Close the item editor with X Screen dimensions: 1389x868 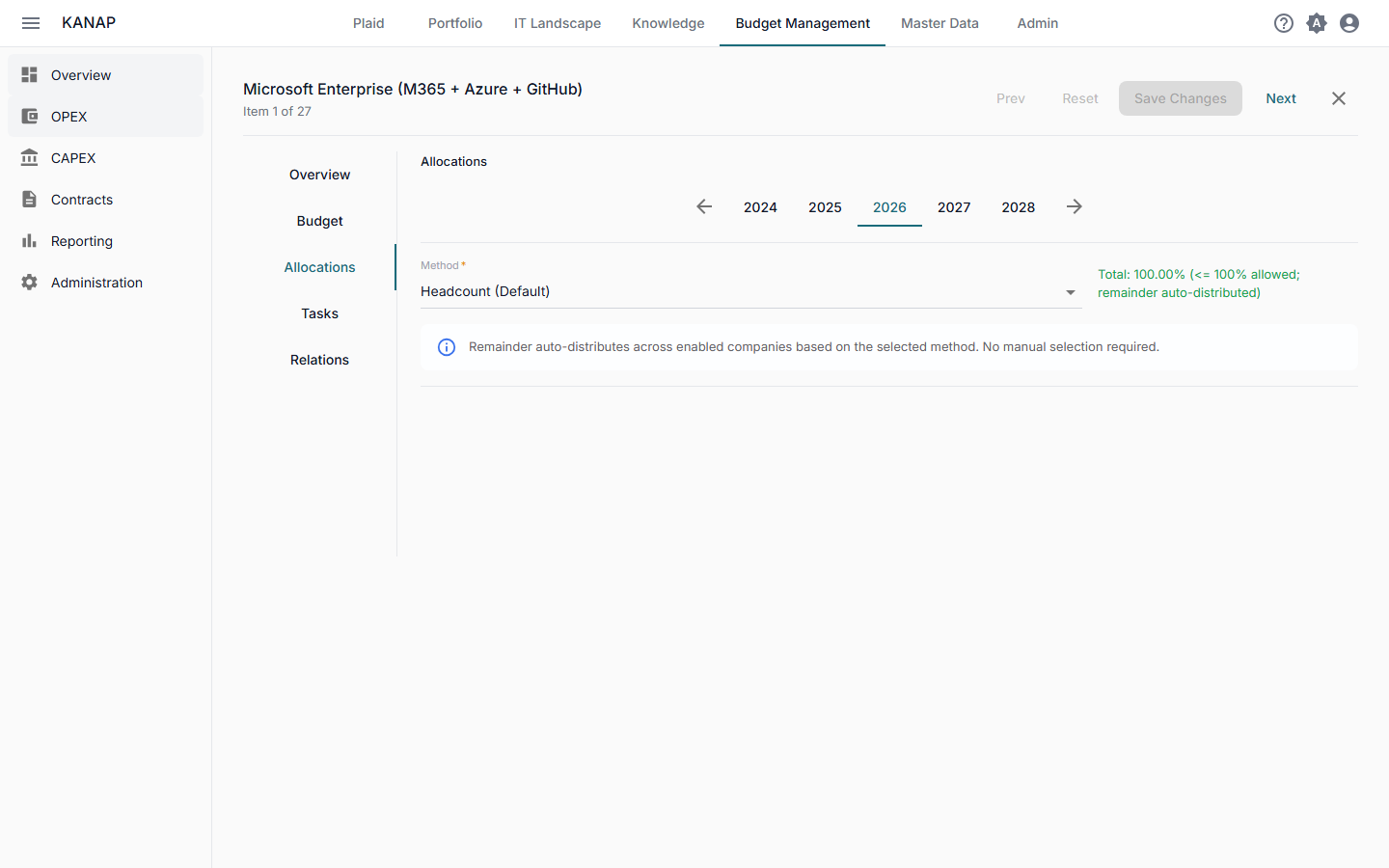[x=1339, y=98]
